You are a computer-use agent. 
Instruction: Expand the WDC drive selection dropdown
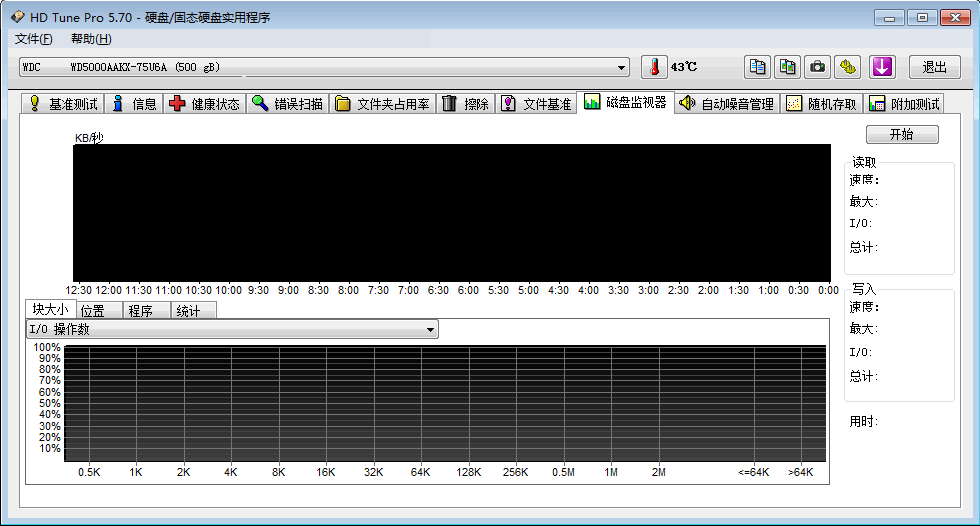(622, 68)
